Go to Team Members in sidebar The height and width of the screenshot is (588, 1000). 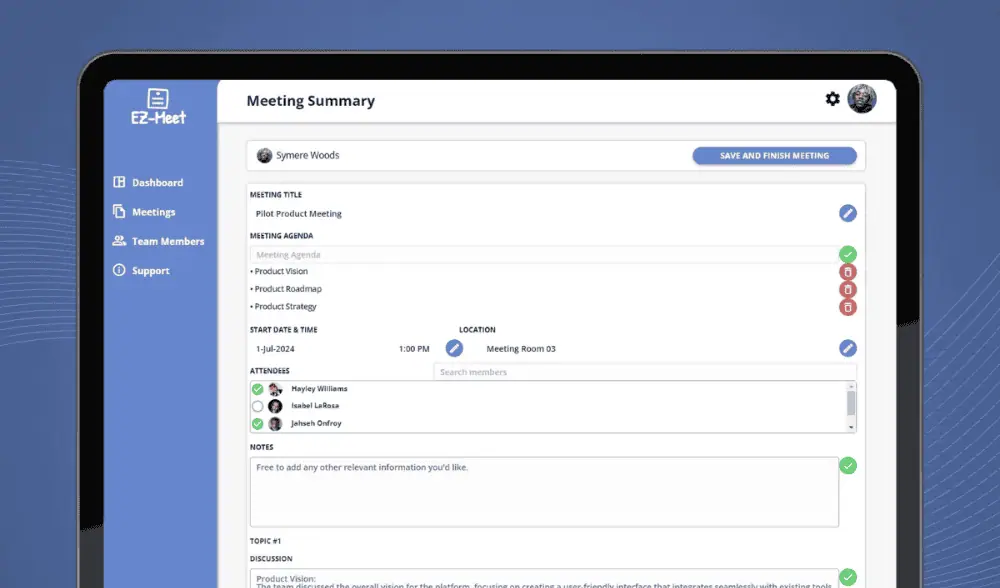tap(167, 241)
